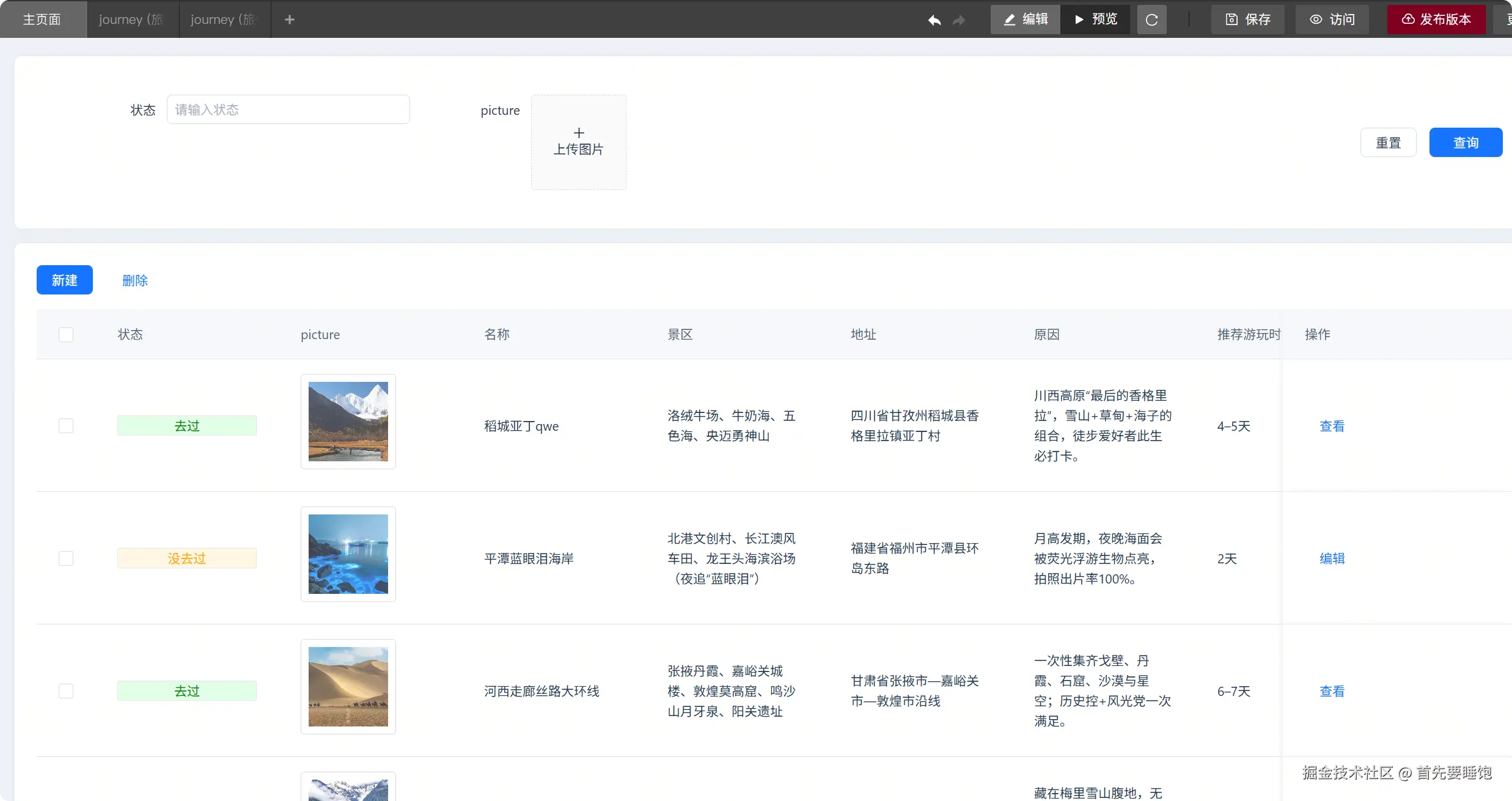Switch to 编辑 edit mode

pyautogui.click(x=1026, y=20)
